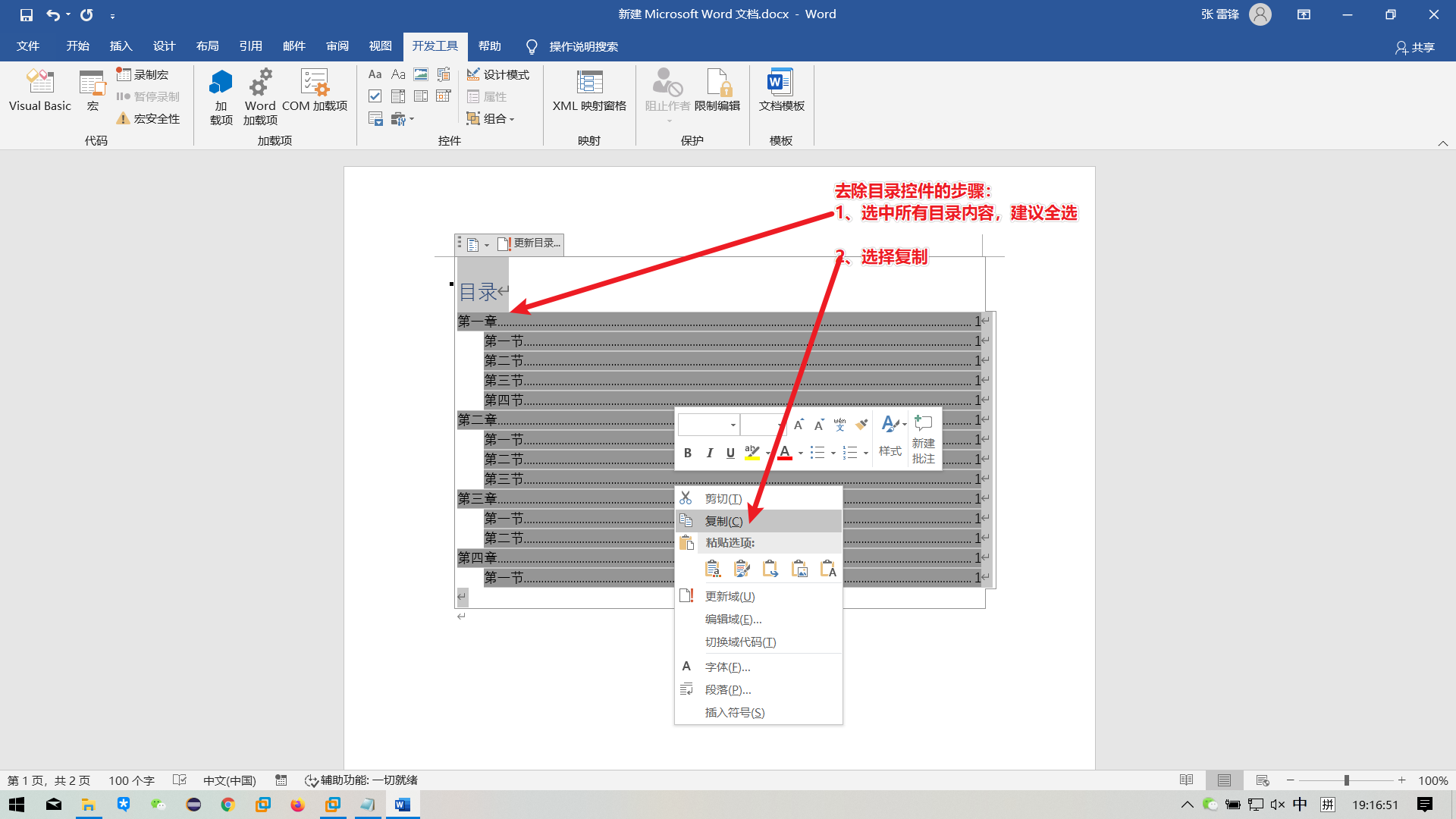Insert a drop-down list content control
Image resolution: width=1456 pixels, height=819 pixels.
[421, 96]
